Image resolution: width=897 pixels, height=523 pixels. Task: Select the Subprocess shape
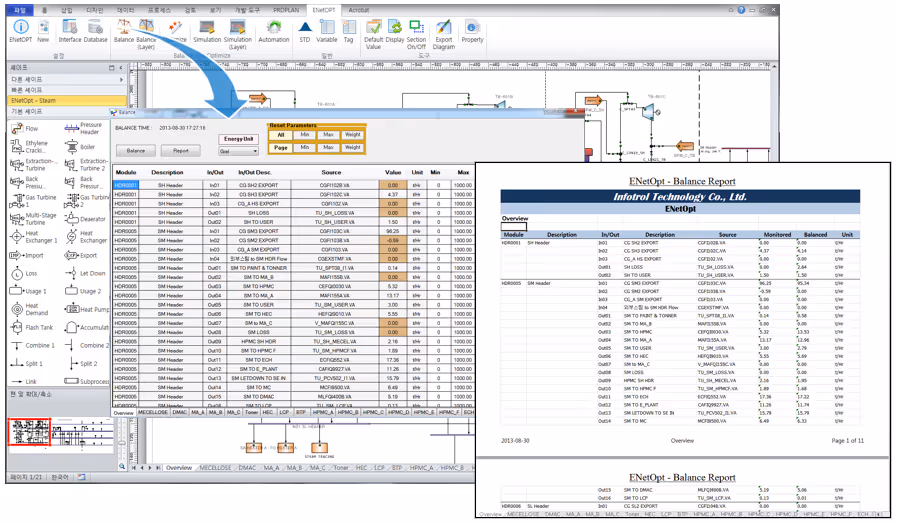pos(86,381)
